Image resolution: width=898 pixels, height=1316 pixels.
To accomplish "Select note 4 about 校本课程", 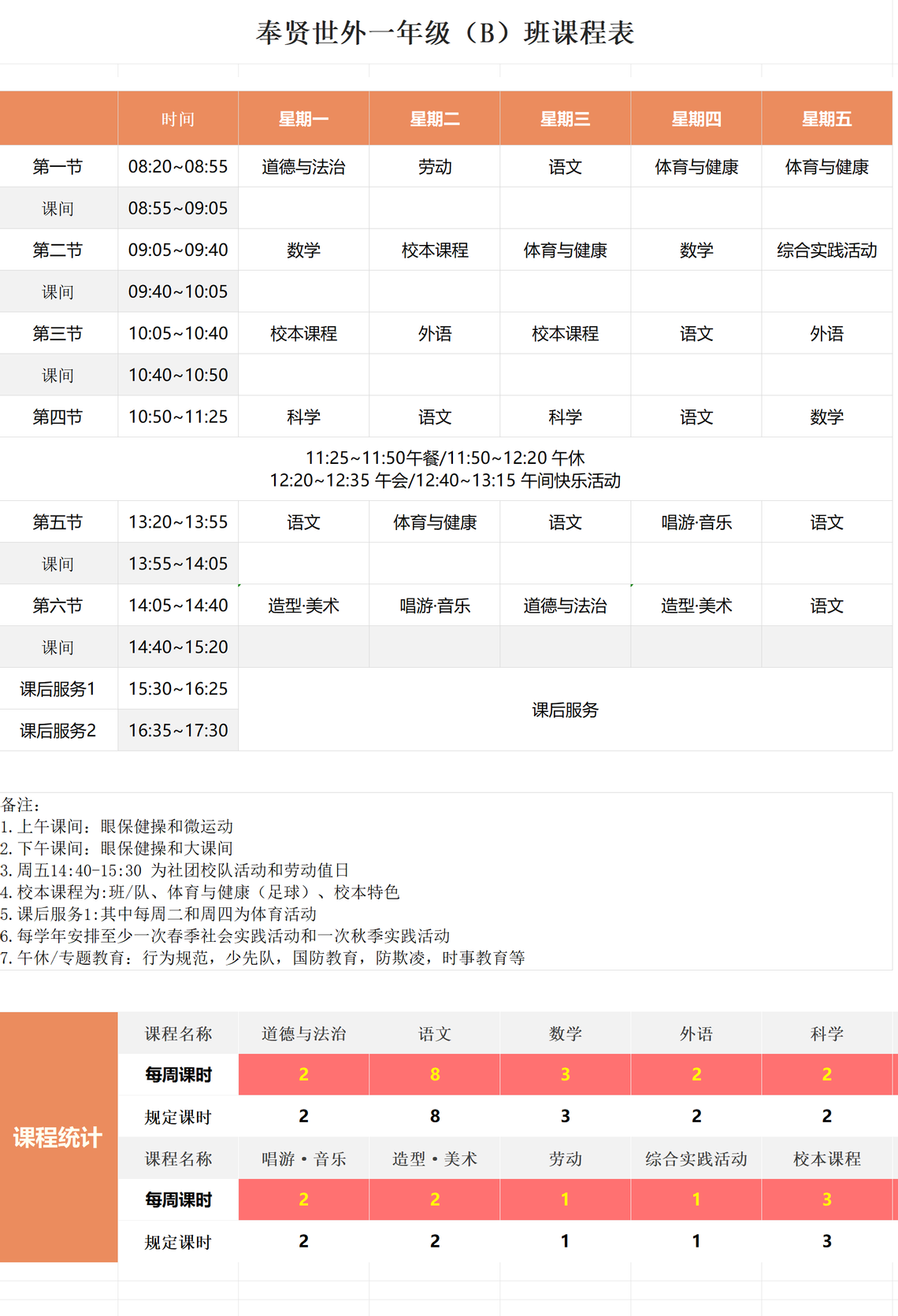I will pos(200,892).
